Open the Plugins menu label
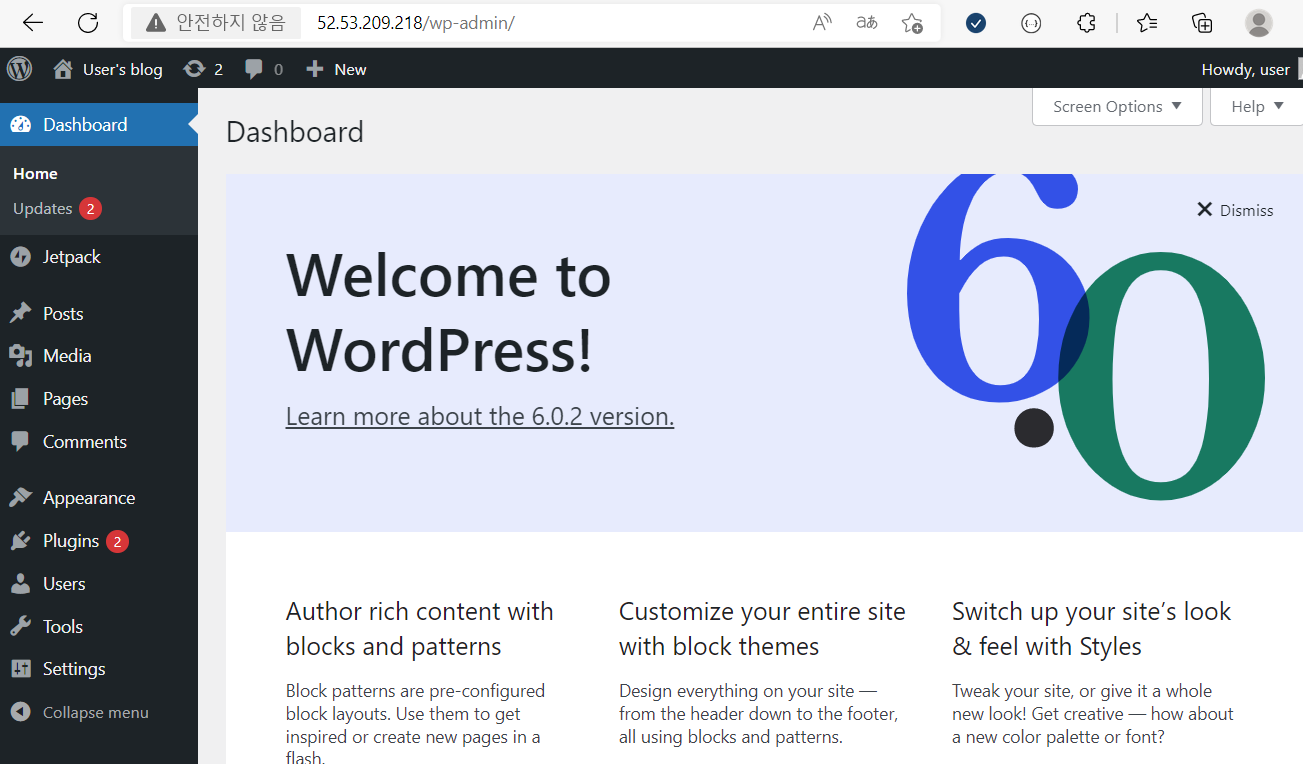This screenshot has width=1303, height=764. tap(71, 541)
